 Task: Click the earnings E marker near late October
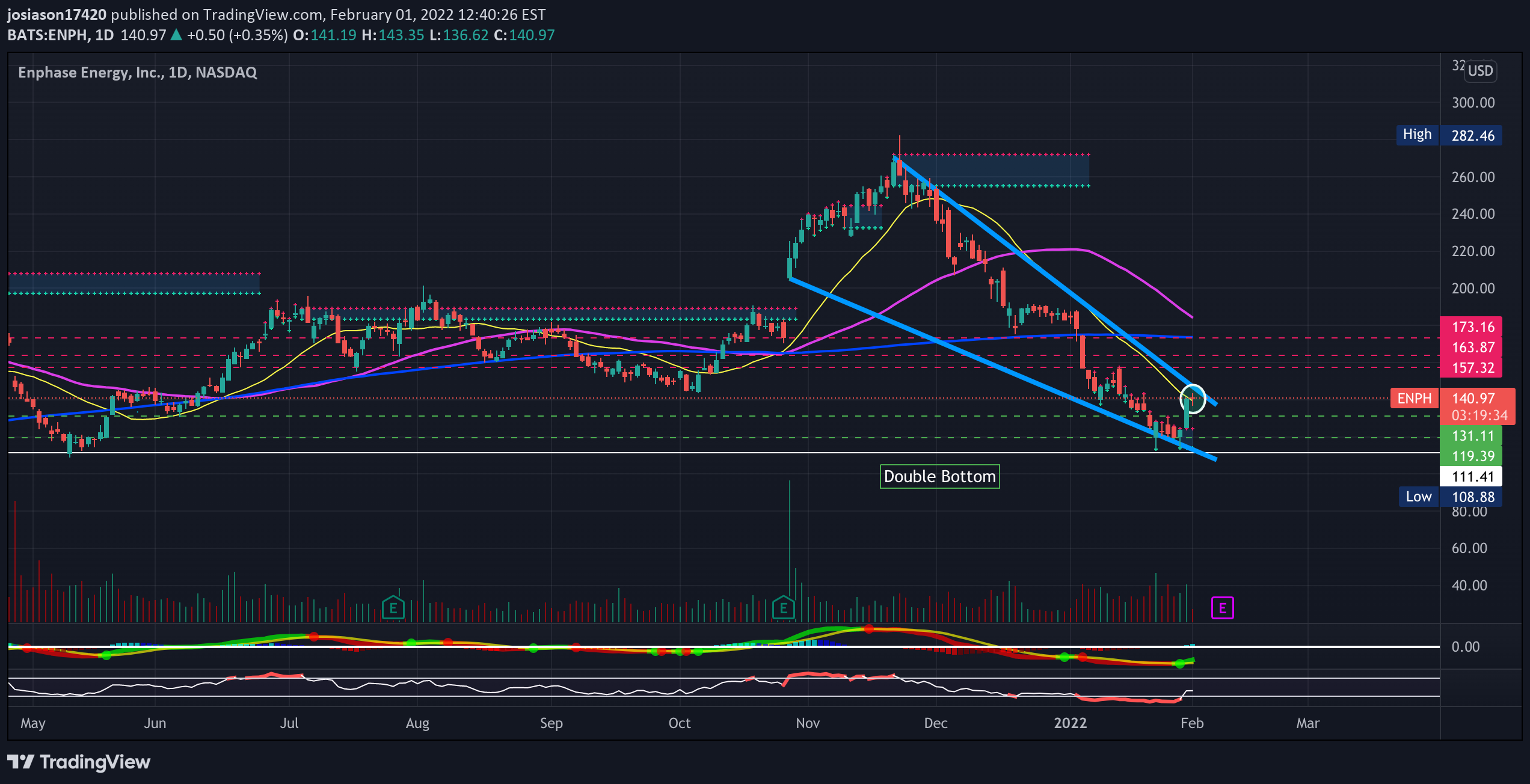coord(784,608)
